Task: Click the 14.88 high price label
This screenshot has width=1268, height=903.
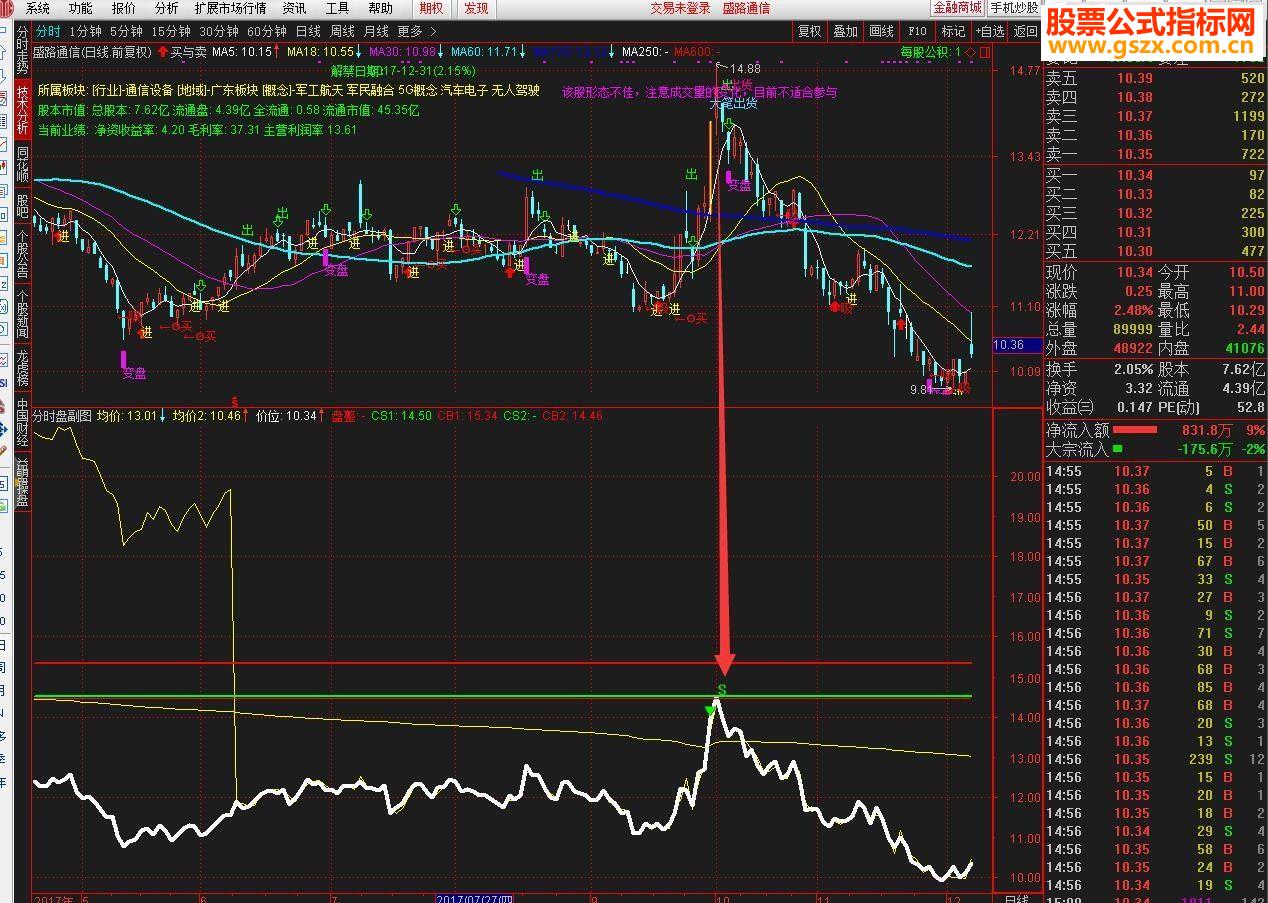Action: (745, 68)
